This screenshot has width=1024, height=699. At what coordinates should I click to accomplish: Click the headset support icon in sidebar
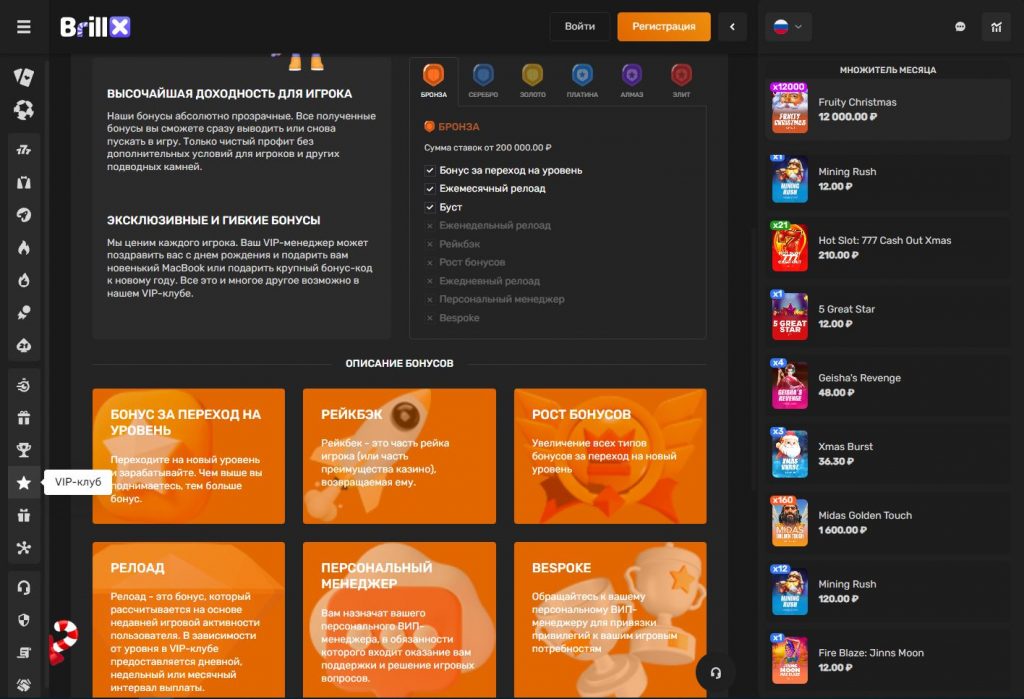[x=24, y=587]
